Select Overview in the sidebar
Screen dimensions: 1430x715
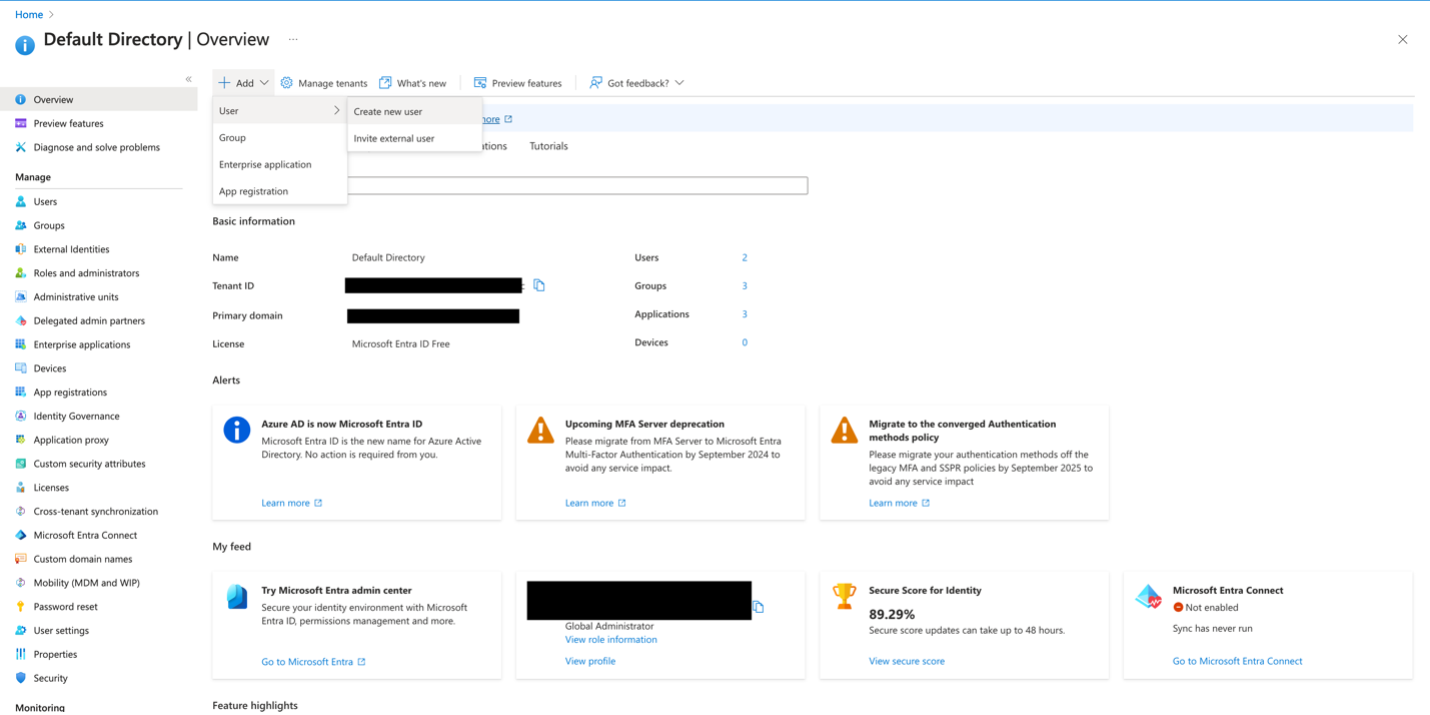[99, 99]
